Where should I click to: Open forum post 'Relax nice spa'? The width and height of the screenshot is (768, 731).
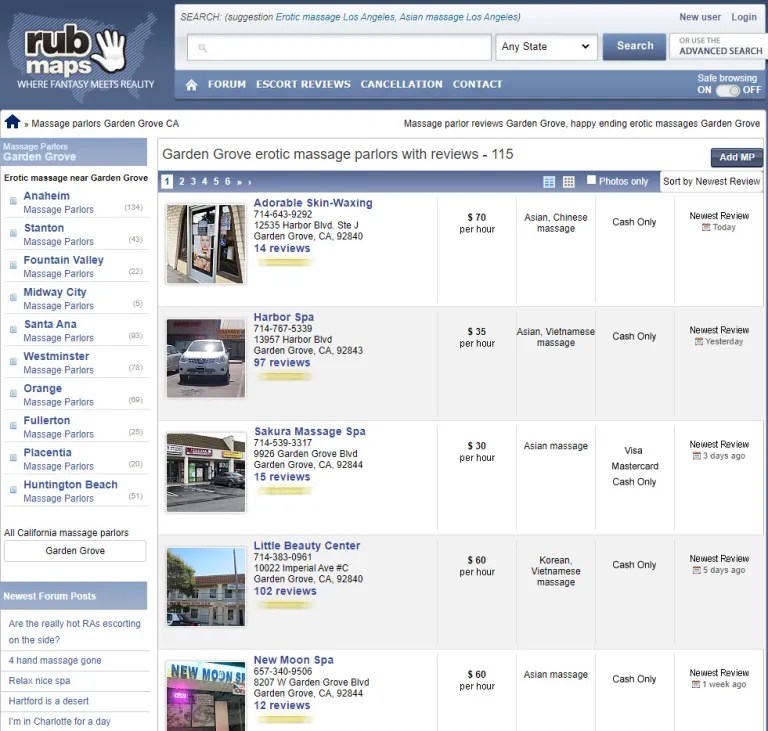(39, 681)
